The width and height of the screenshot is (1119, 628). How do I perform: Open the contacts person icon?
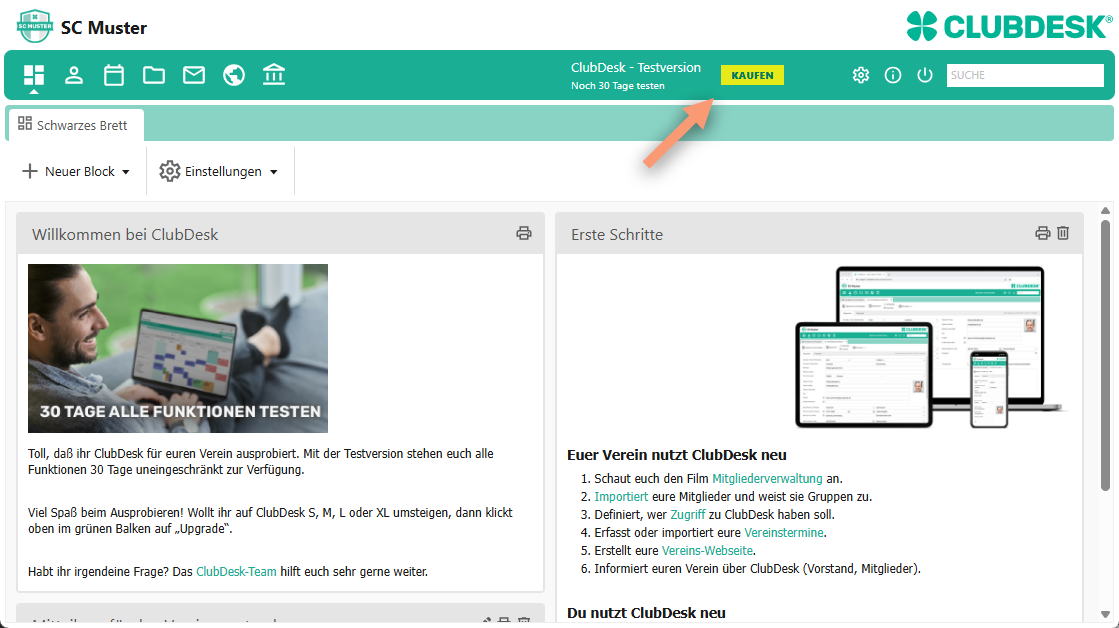coord(74,75)
